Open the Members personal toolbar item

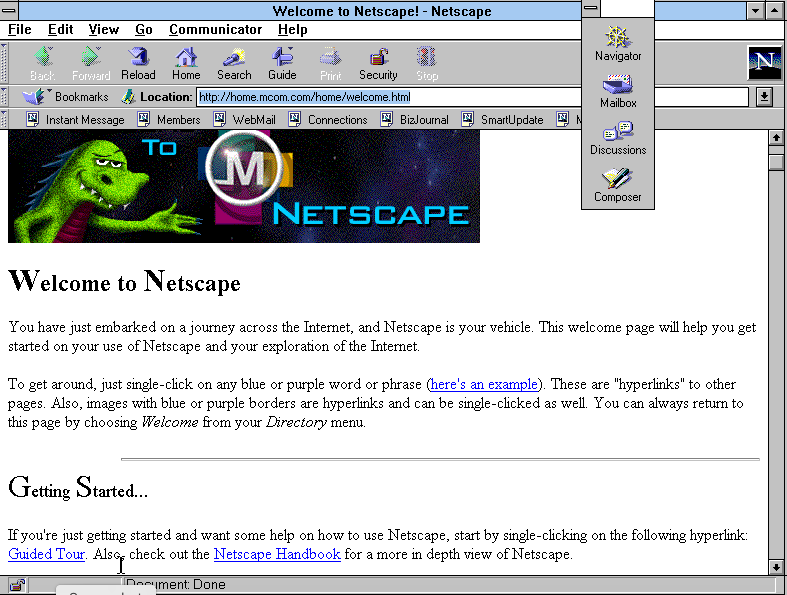(169, 120)
